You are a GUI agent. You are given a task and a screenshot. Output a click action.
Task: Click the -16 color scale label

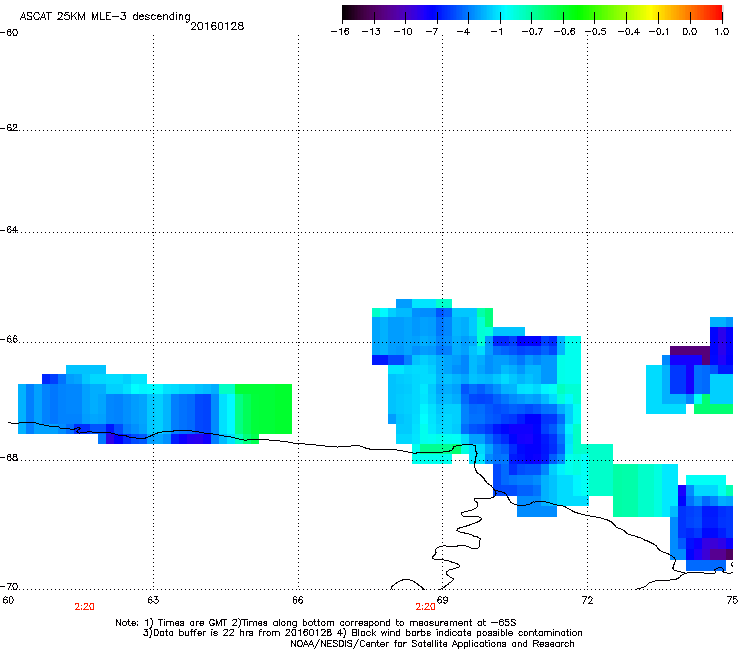(x=340, y=32)
